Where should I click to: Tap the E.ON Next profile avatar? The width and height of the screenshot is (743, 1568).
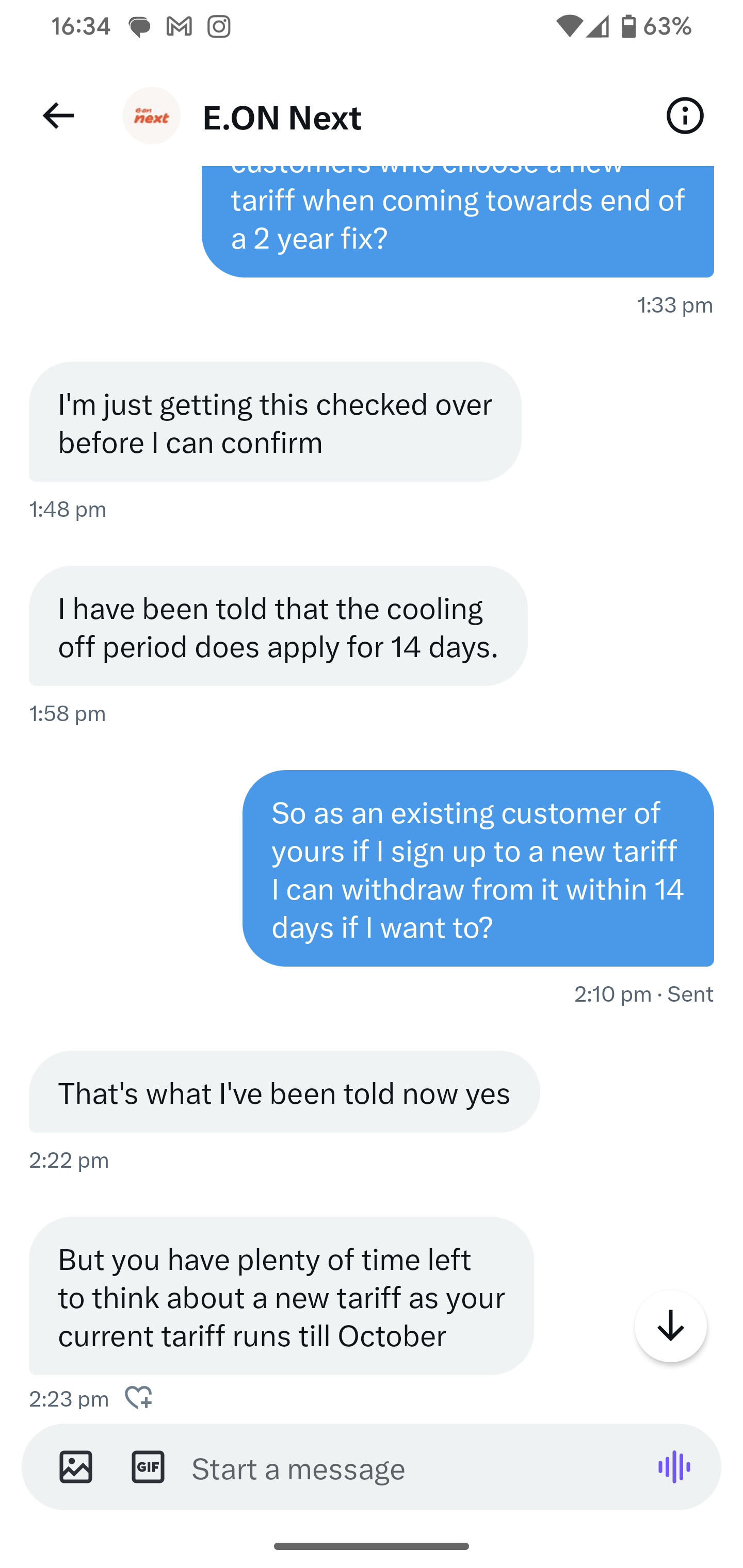152,116
